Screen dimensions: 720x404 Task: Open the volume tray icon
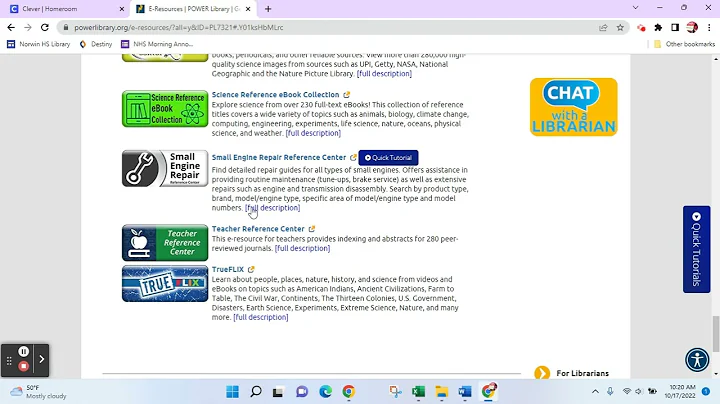tap(639, 392)
